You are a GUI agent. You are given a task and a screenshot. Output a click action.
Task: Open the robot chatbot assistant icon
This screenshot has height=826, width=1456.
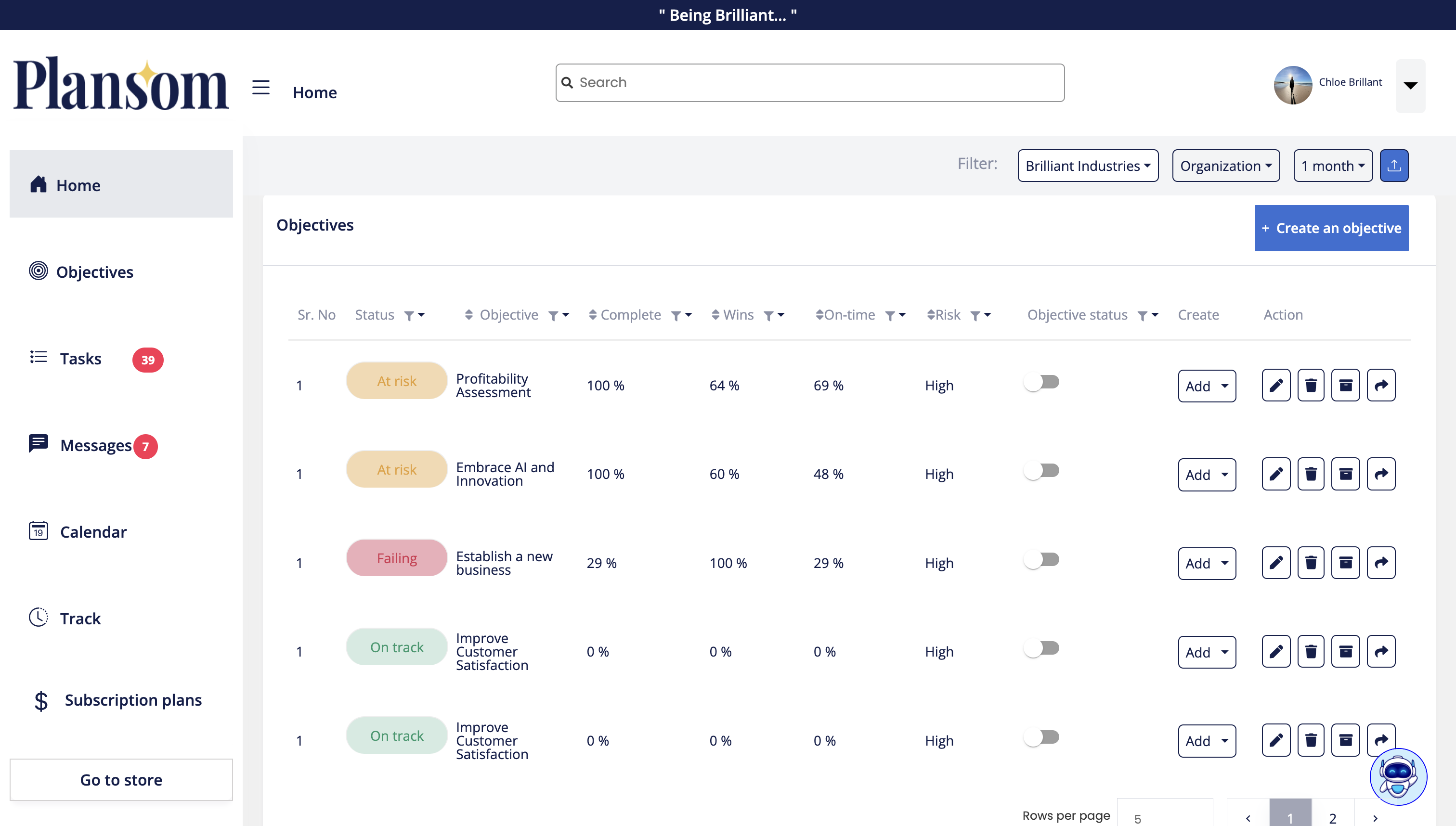[x=1398, y=776]
